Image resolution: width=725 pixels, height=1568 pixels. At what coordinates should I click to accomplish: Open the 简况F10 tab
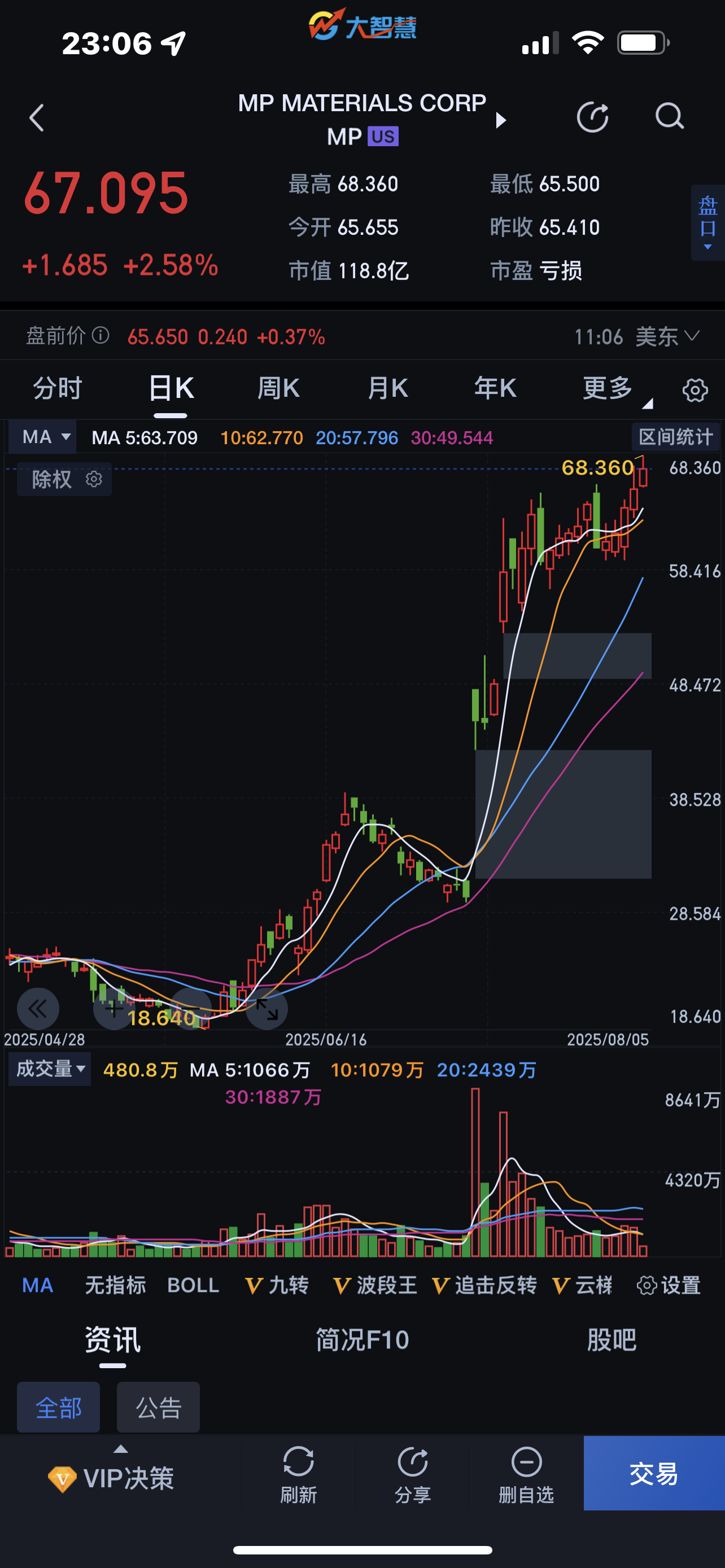[x=362, y=1340]
